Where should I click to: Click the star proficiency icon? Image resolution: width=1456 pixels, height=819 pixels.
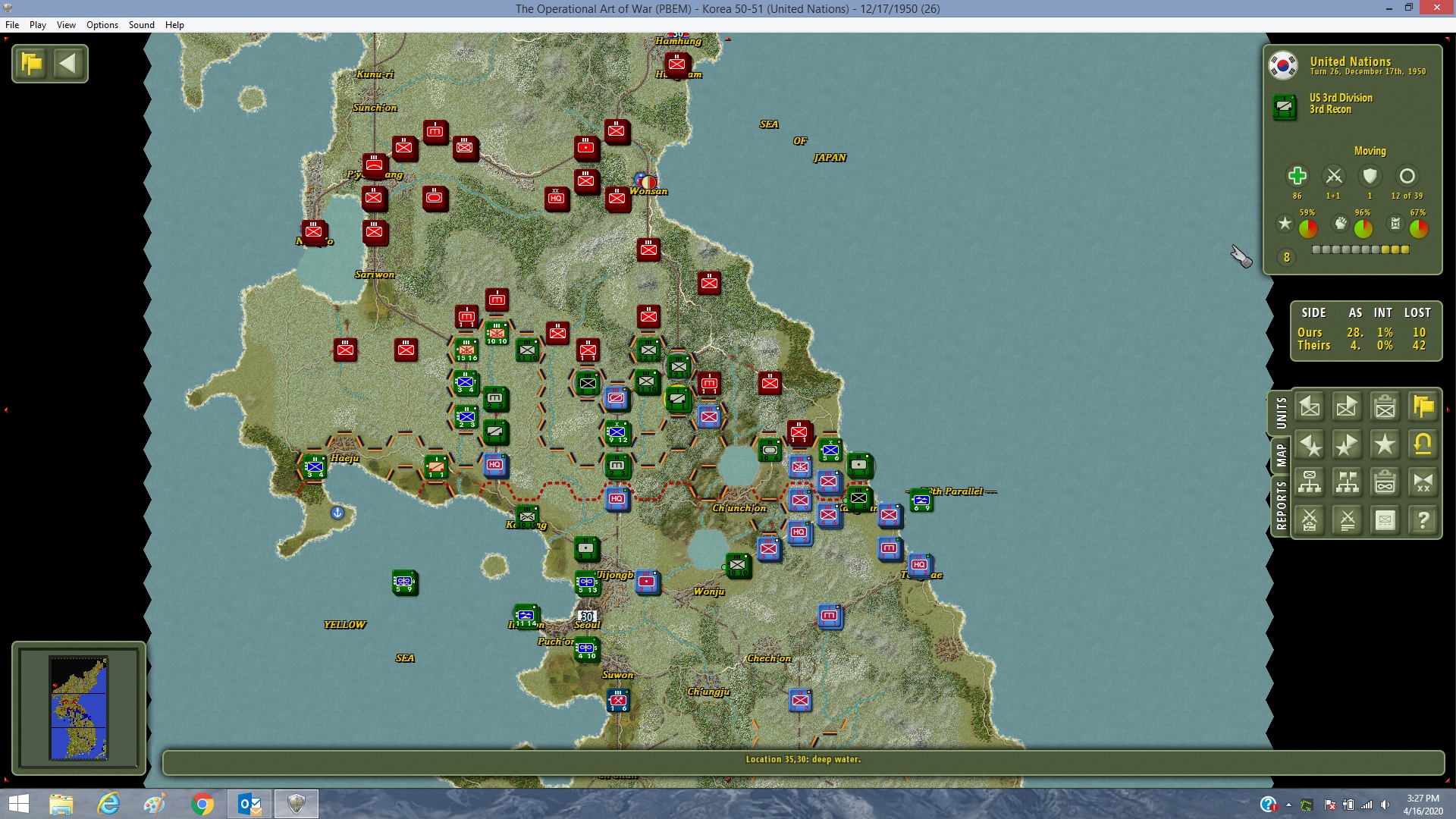pyautogui.click(x=1285, y=224)
